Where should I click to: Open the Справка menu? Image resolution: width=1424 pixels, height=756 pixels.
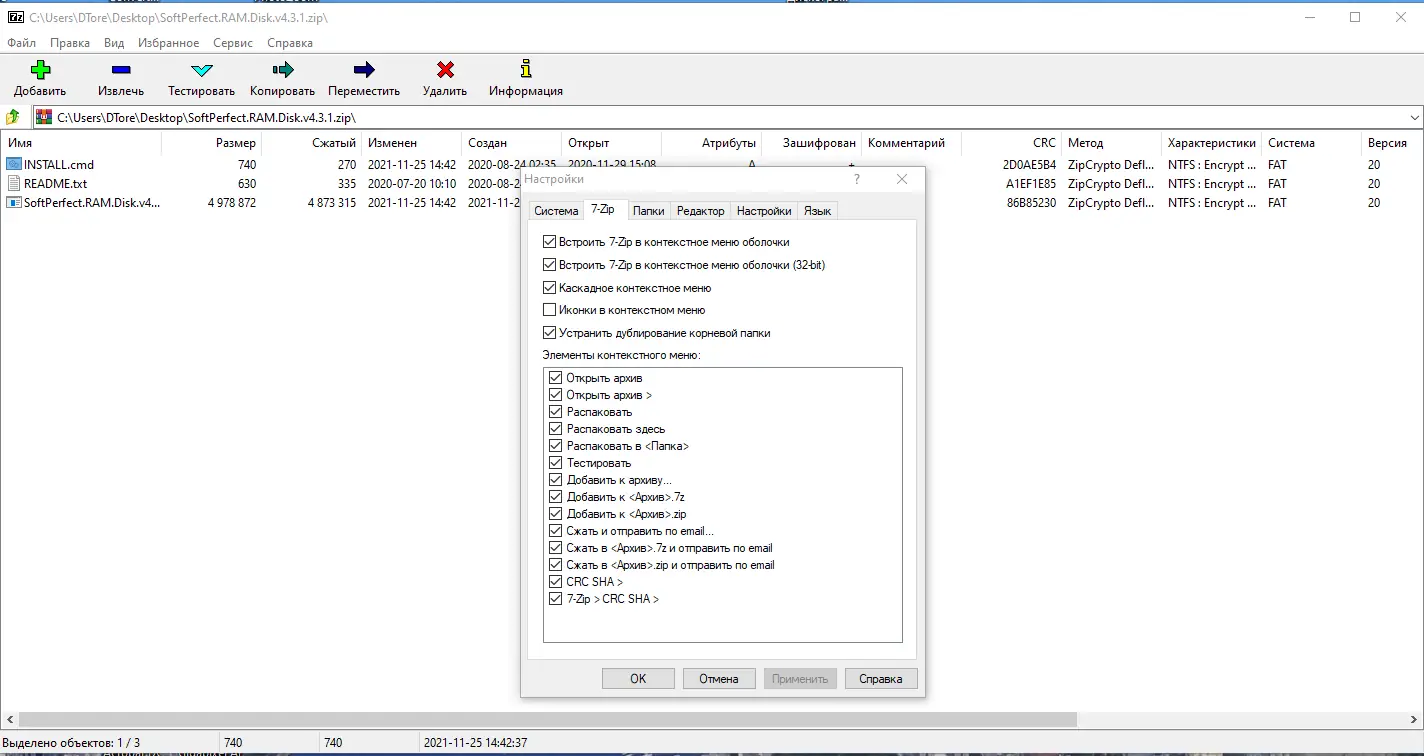[x=290, y=43]
